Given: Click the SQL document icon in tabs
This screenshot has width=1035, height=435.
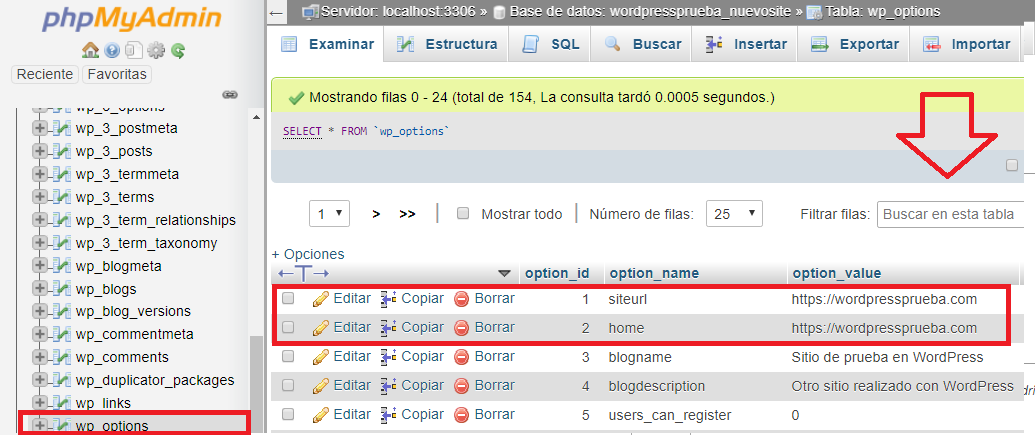Looking at the screenshot, I should 530,45.
